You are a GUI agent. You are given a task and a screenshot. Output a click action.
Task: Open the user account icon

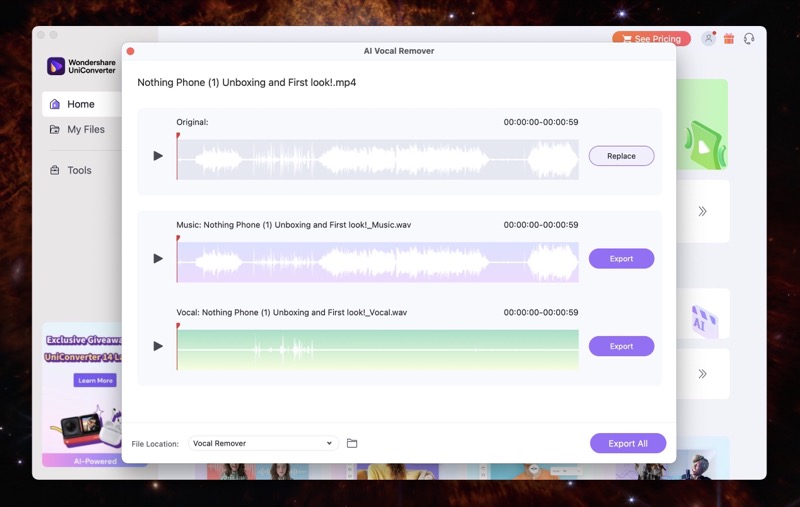click(x=708, y=39)
